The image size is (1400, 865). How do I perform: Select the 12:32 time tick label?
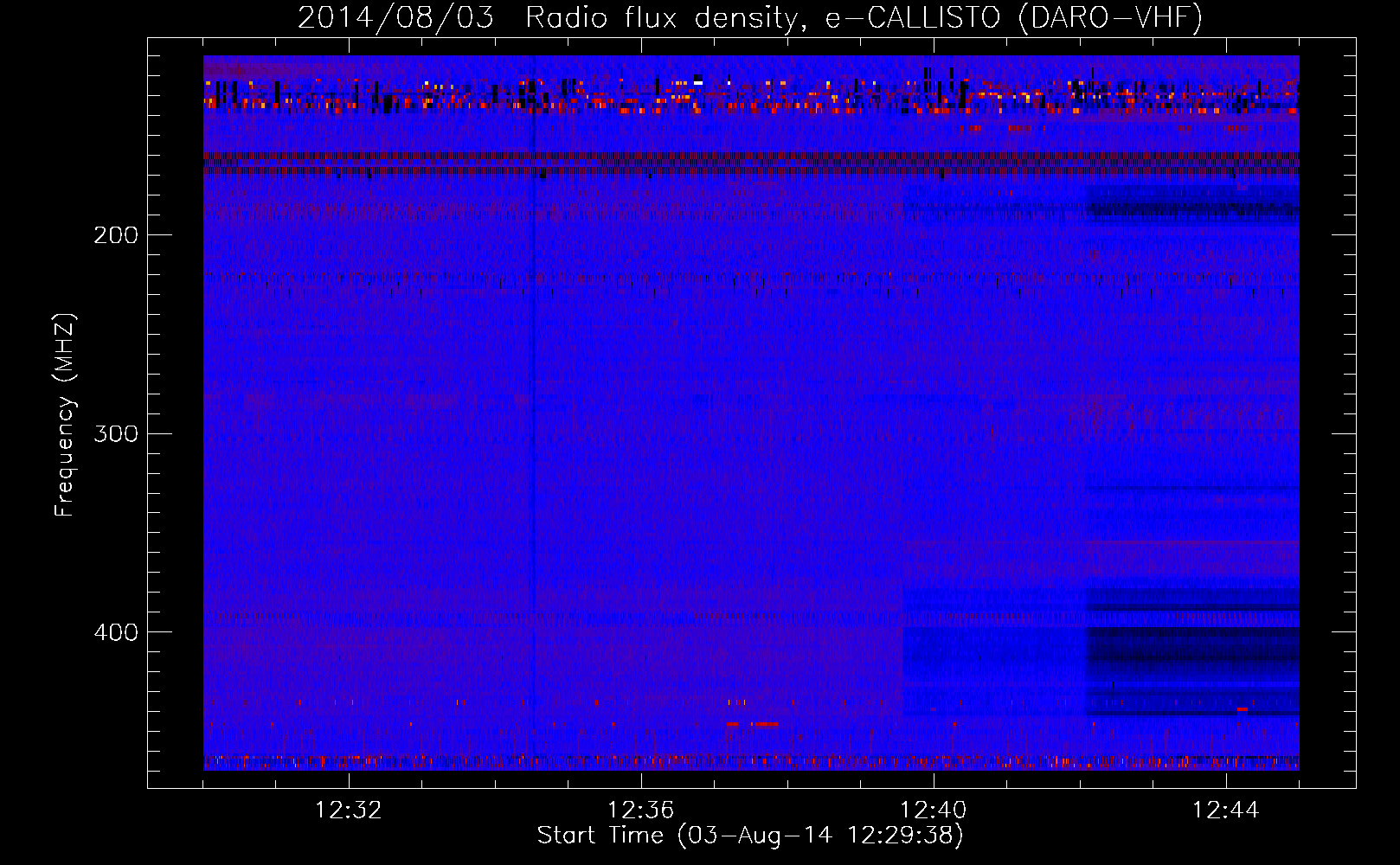349,811
